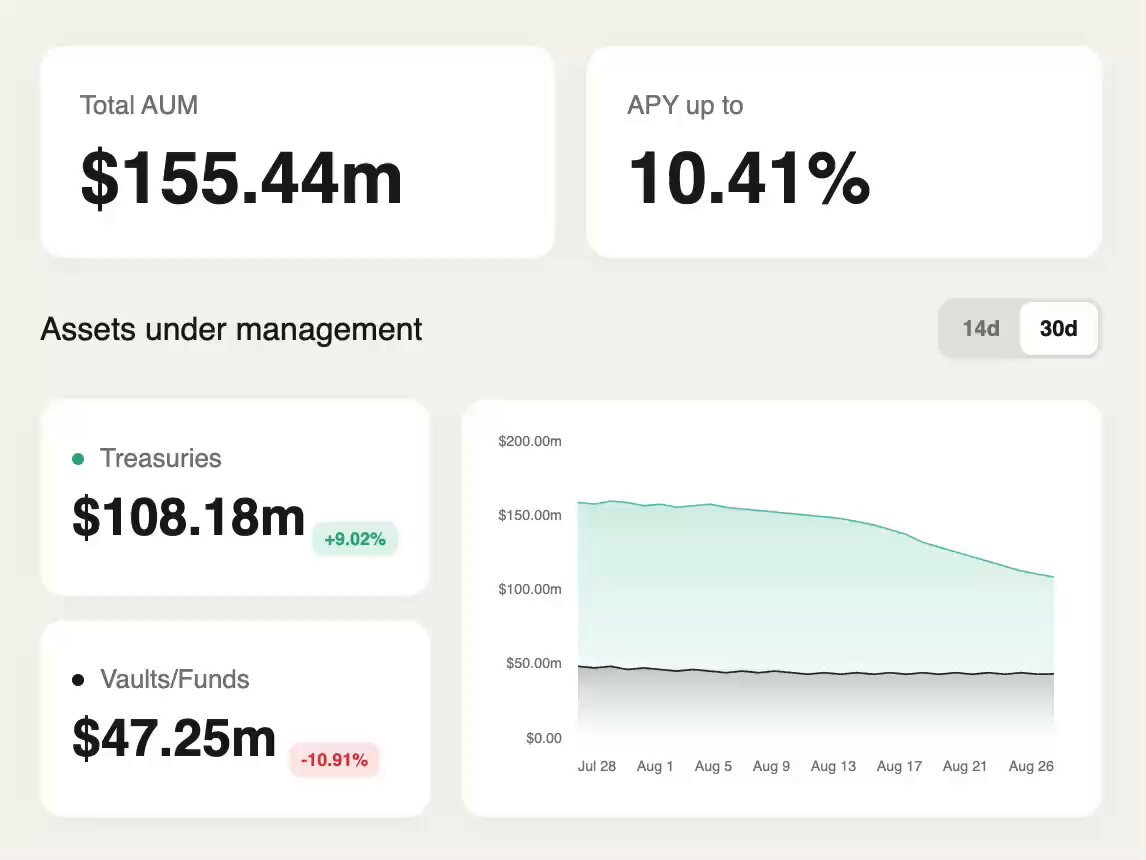Switch chart range to 14d
The image size is (1146, 860).
point(981,329)
